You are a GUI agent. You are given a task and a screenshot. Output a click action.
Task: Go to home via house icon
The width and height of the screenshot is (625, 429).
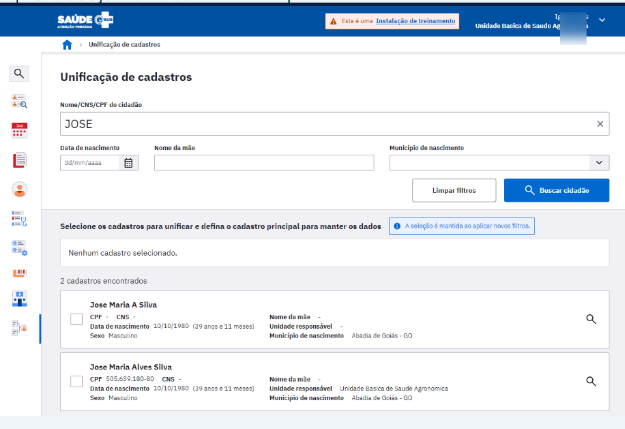67,45
